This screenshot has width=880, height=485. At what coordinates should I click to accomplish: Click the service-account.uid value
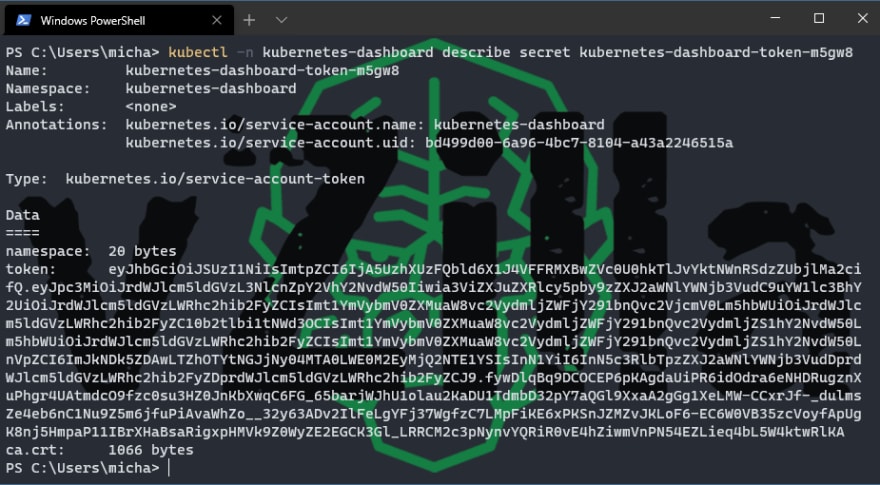pyautogui.click(x=579, y=143)
